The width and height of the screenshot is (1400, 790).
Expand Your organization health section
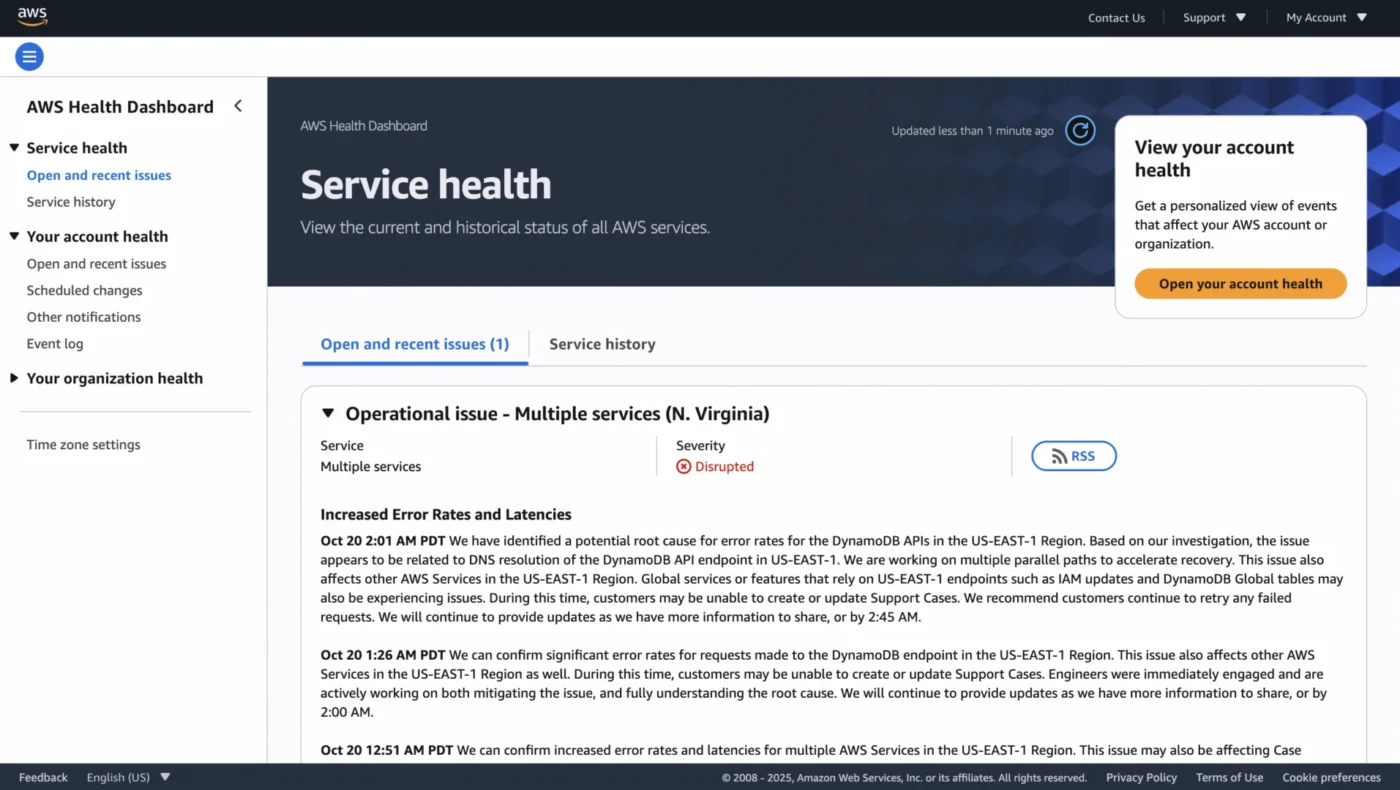[14, 378]
